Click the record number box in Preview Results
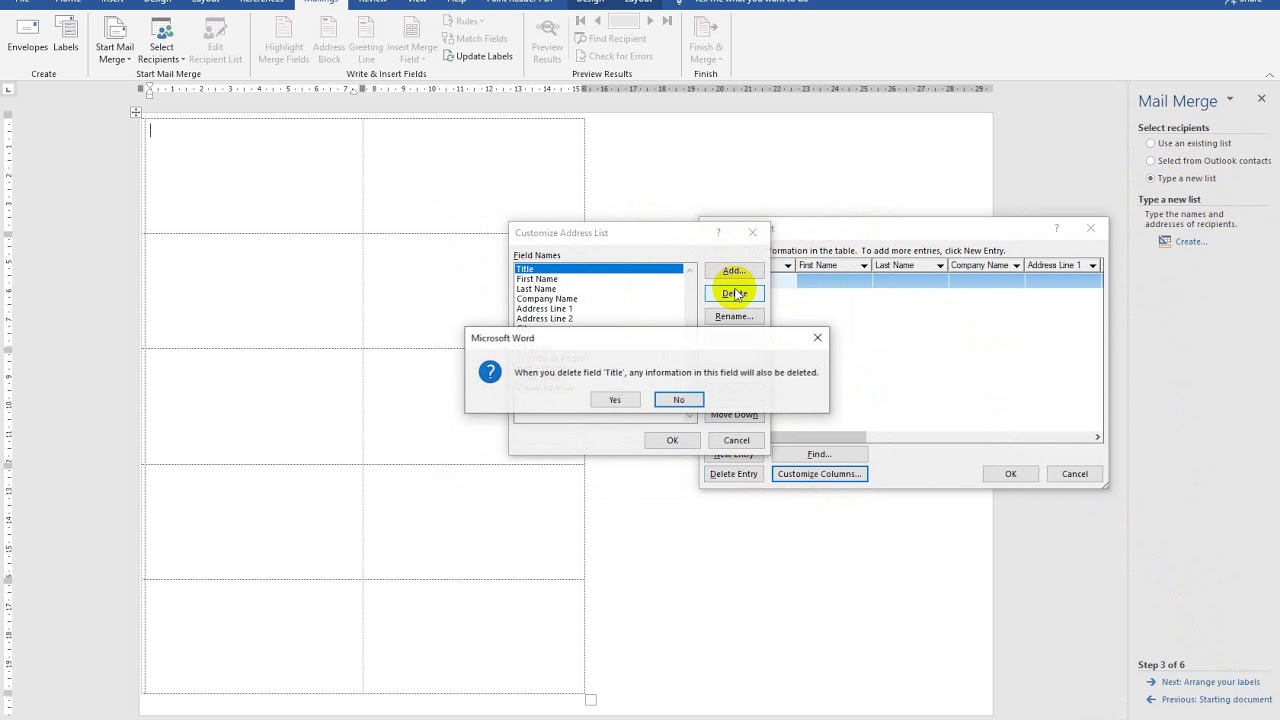1280x720 pixels. click(x=624, y=21)
